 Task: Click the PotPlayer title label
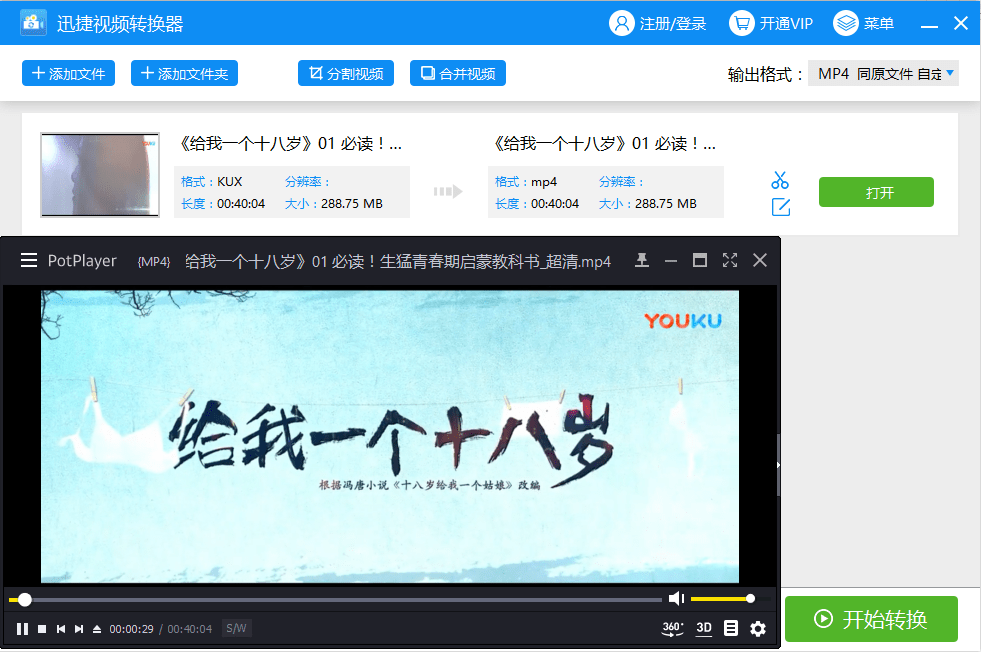click(x=82, y=261)
